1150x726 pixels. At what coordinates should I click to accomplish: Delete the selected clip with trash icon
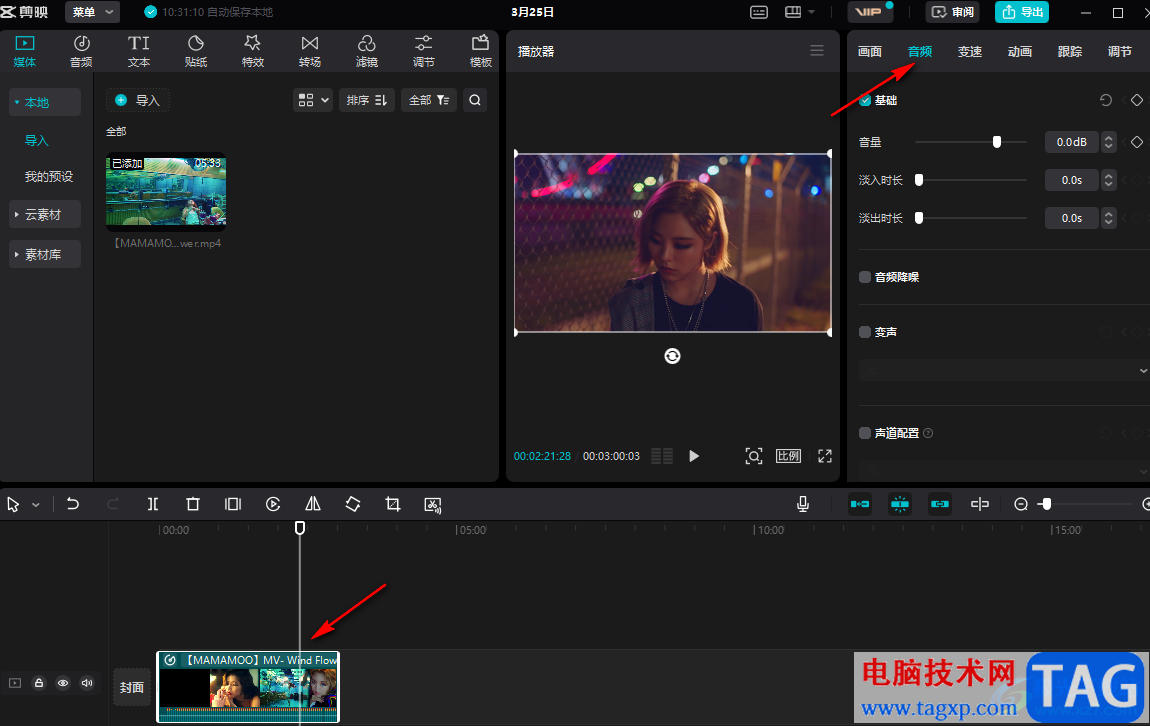(193, 505)
